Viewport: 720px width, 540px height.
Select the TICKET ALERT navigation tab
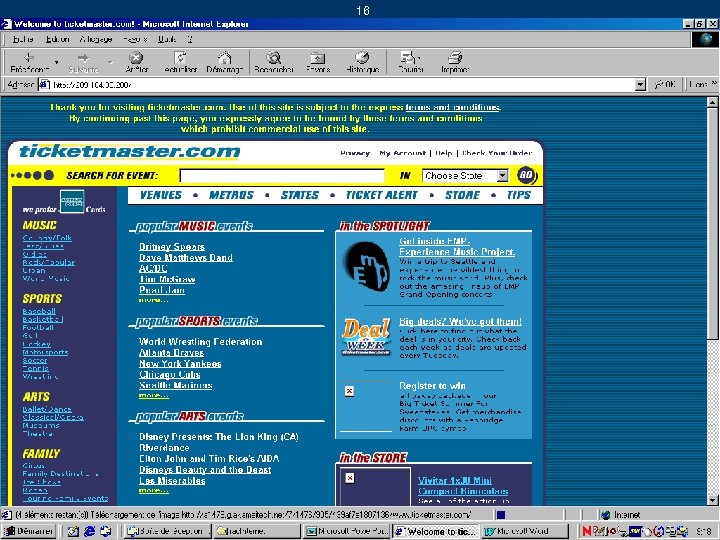[x=382, y=195]
